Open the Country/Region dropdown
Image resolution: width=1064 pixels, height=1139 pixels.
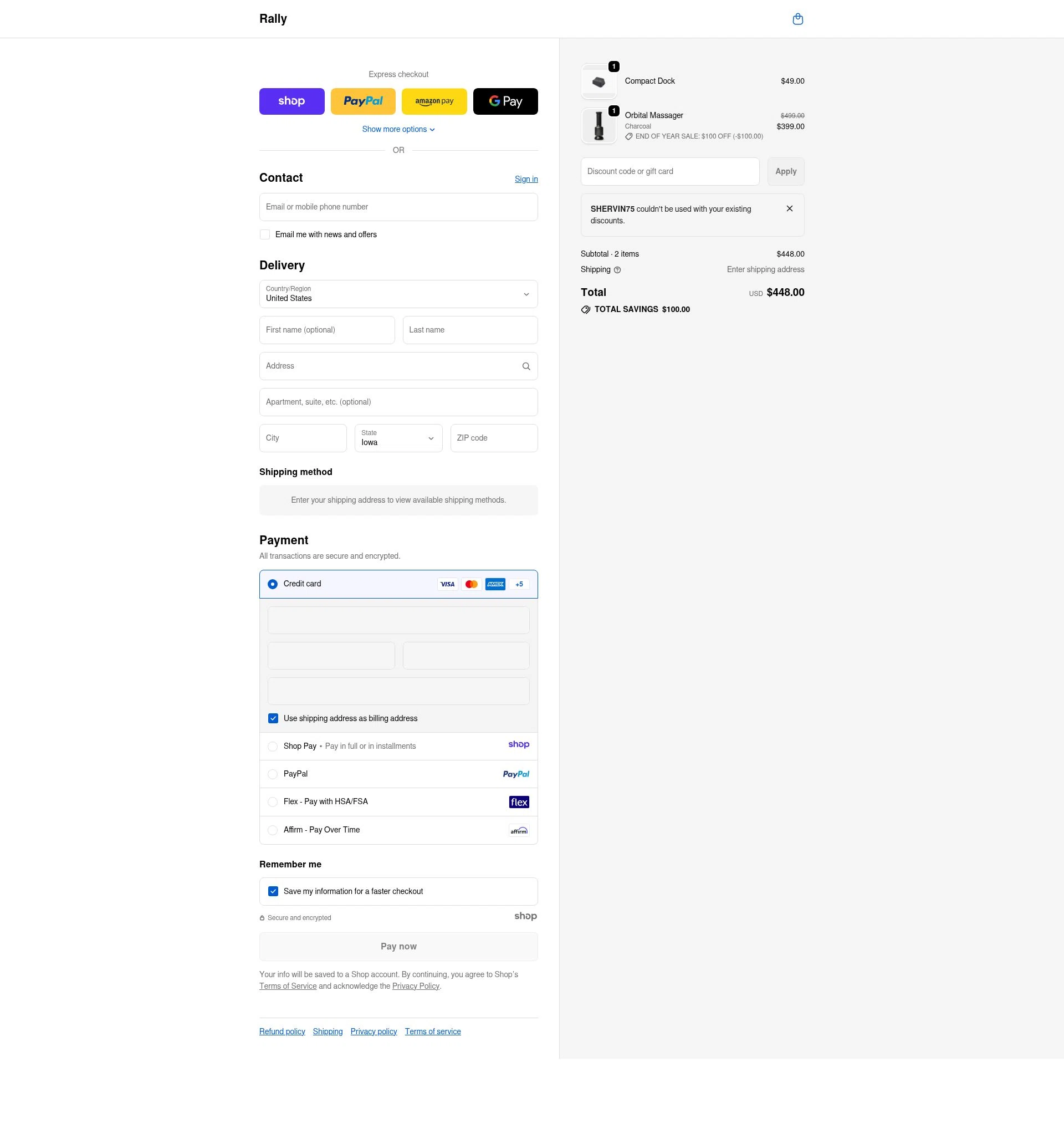pyautogui.click(x=398, y=294)
